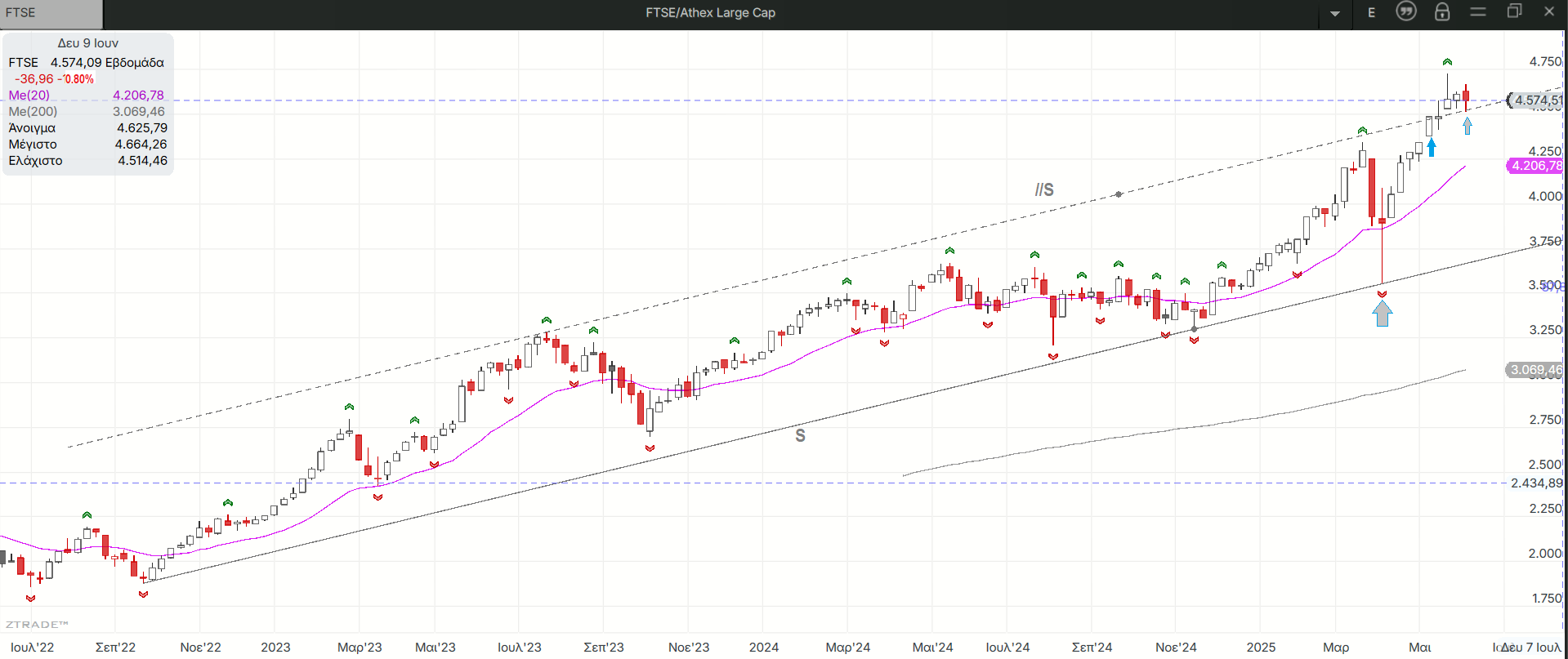1568x659 pixels.
Task: Open the dropdown arrow in the title bar
Action: coord(1335,13)
